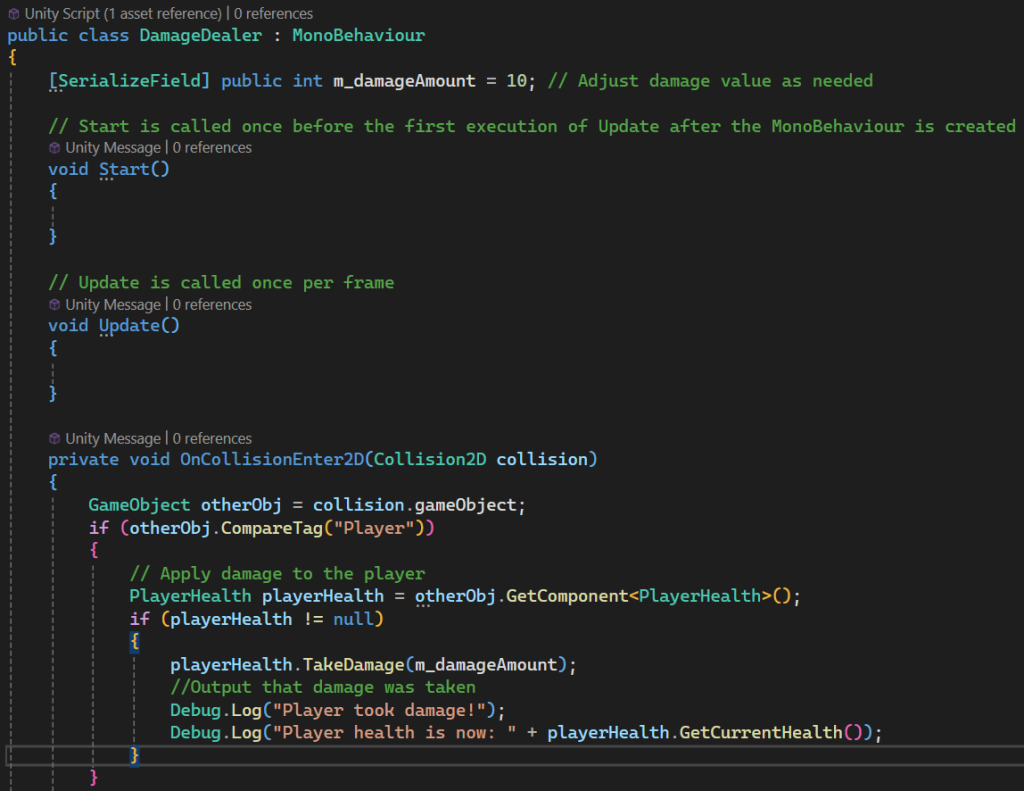
Task: Place cursor on m_damageAmount field declaration
Action: coord(404,81)
